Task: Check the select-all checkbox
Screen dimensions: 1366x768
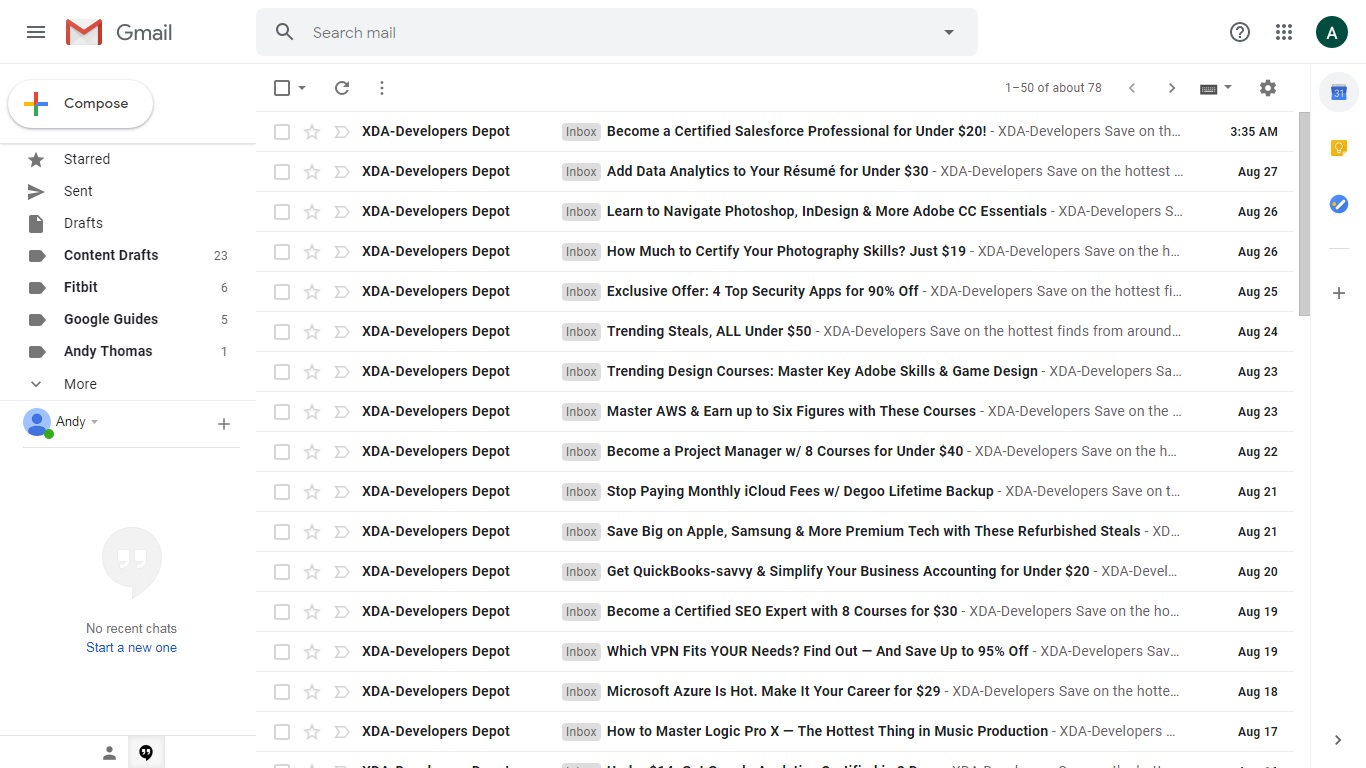Action: (x=282, y=88)
